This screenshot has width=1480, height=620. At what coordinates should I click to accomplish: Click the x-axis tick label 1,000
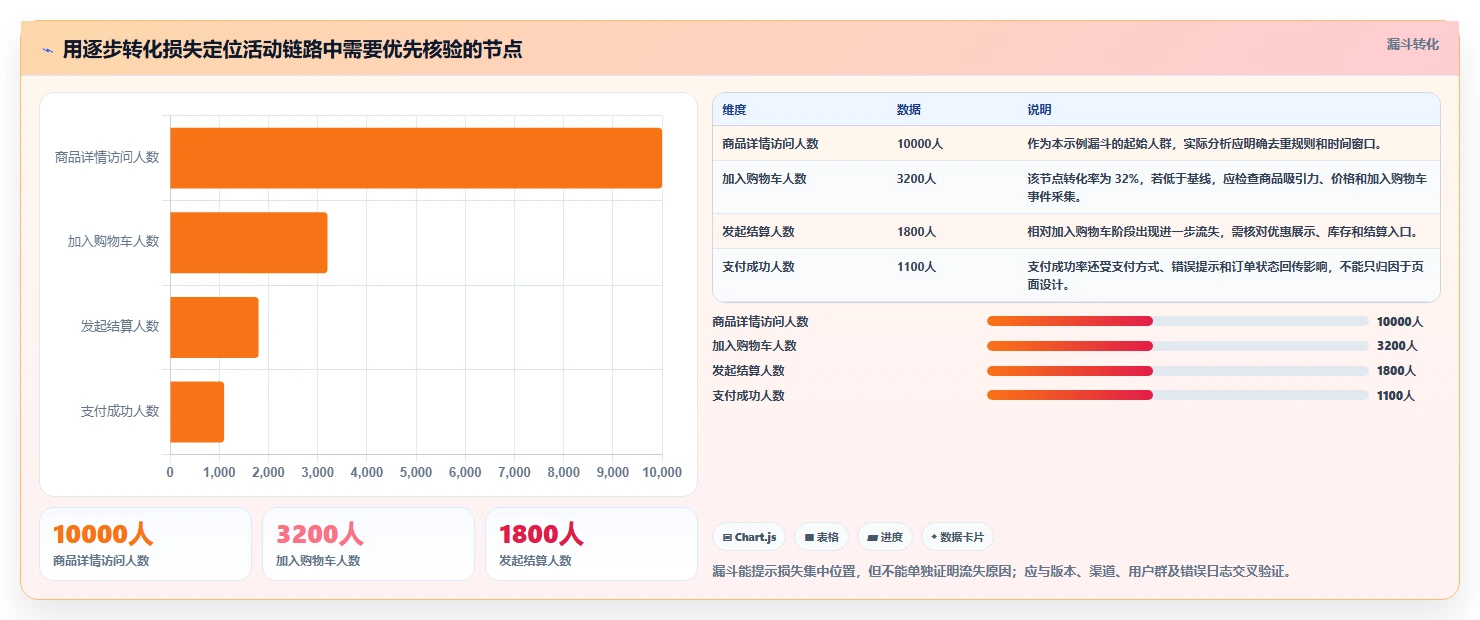point(219,472)
